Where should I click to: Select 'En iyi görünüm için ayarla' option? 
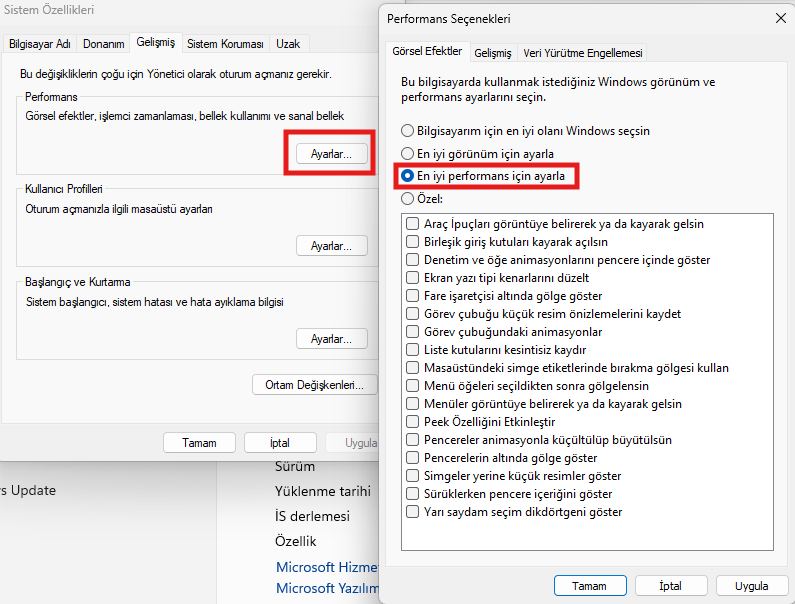coord(407,153)
